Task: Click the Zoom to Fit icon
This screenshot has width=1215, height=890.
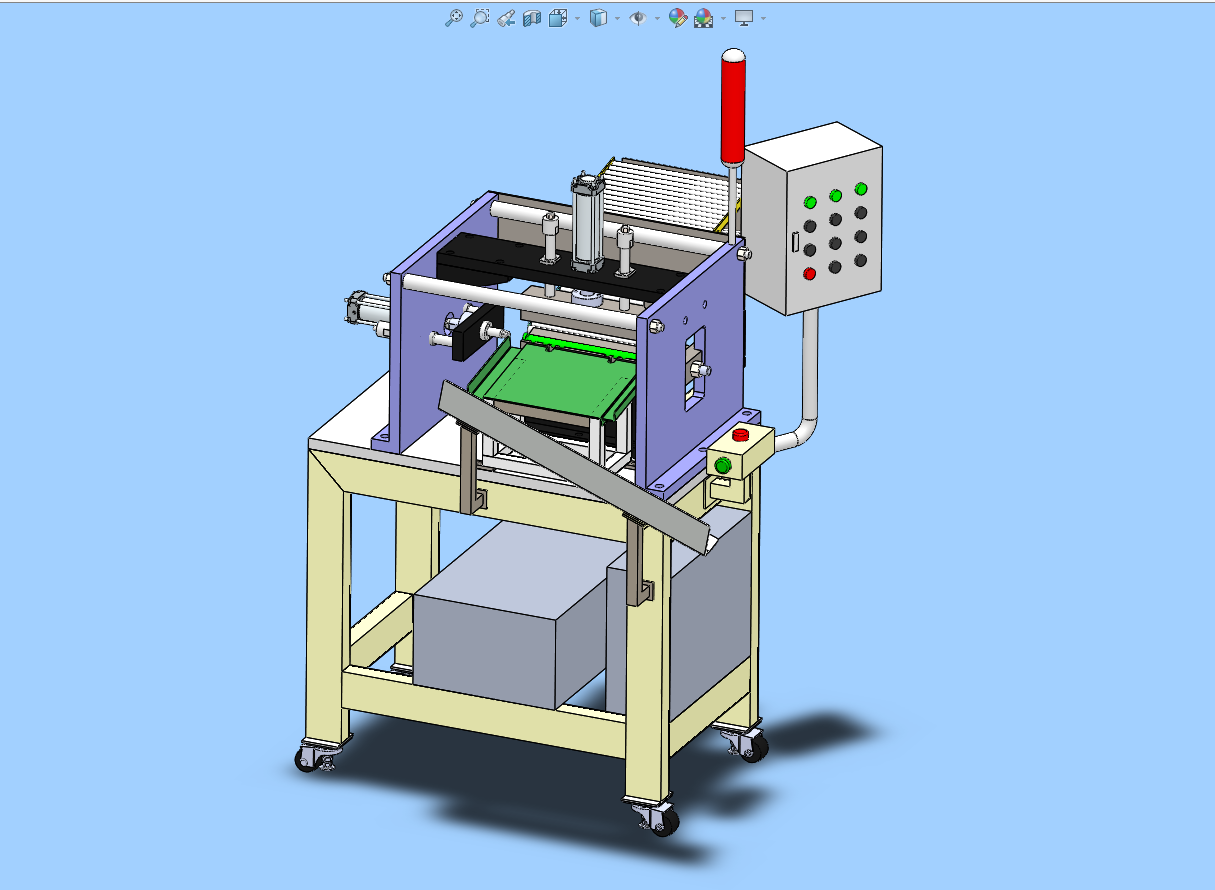Action: click(454, 17)
